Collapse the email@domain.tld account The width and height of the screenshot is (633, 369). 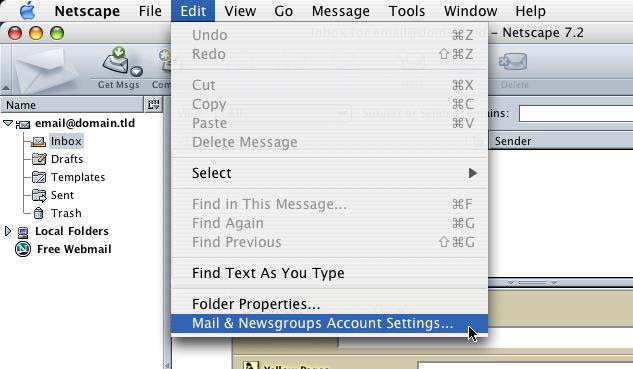click(x=8, y=123)
